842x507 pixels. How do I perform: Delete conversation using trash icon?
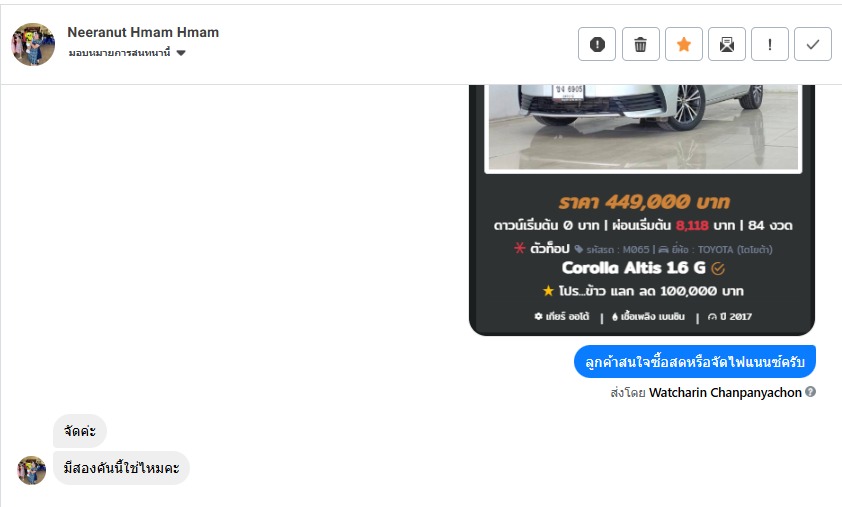point(640,44)
